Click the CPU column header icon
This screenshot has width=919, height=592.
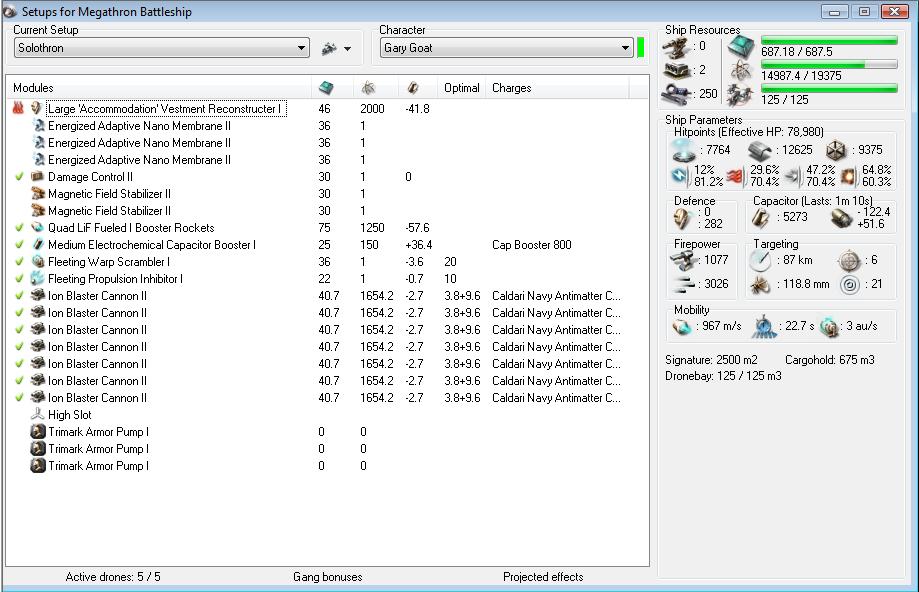click(326, 88)
